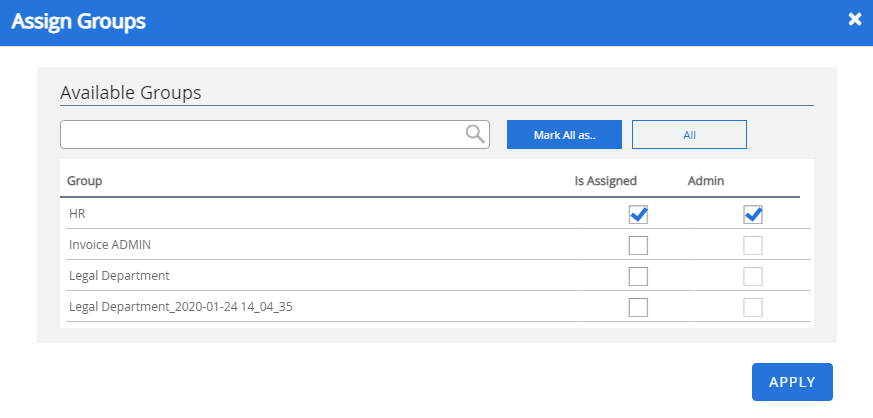Sort by the Group column header
Viewport: 873px width, 418px height.
(85, 181)
